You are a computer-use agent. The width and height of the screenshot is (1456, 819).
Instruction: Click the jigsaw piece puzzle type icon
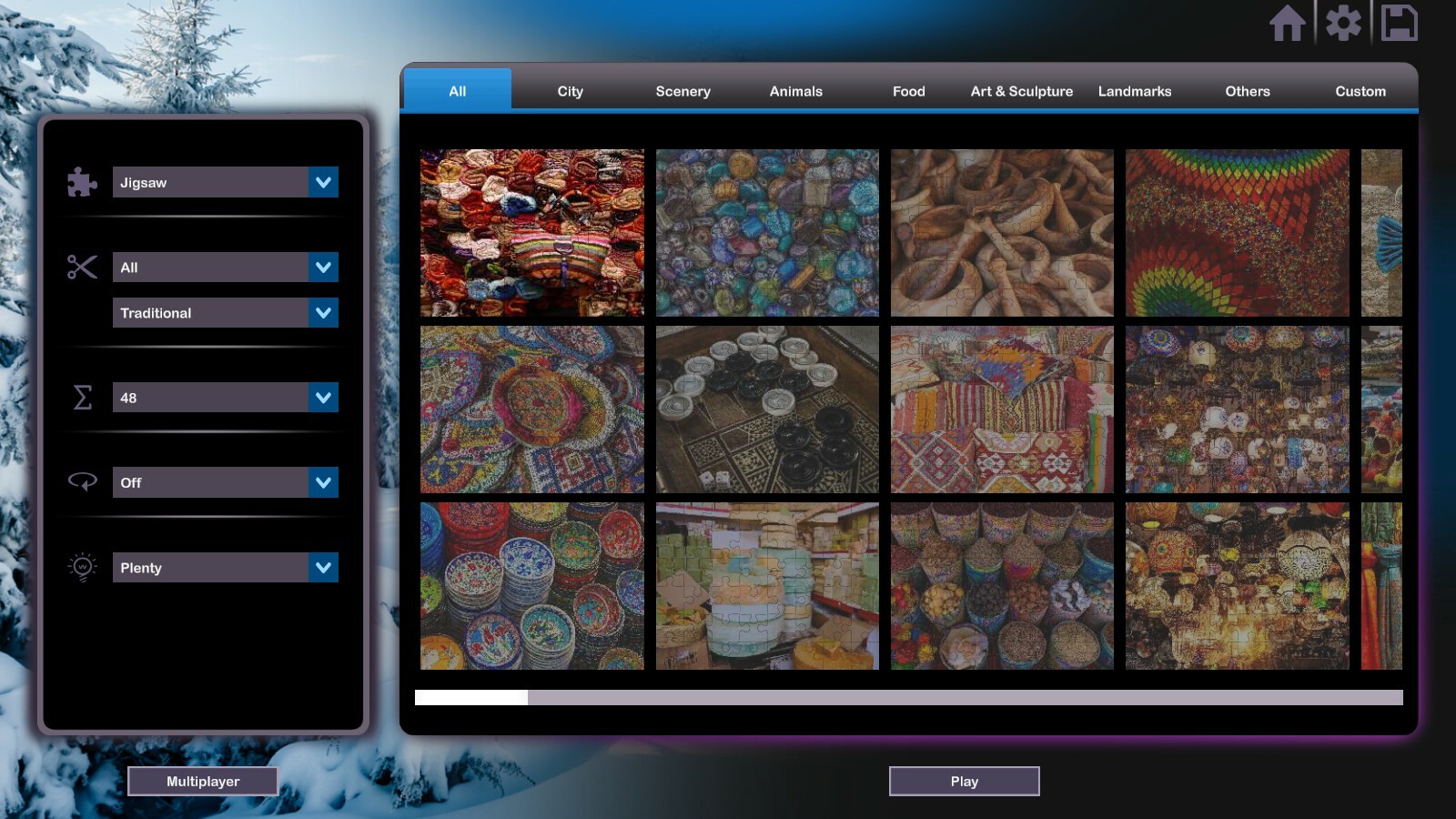point(81,182)
